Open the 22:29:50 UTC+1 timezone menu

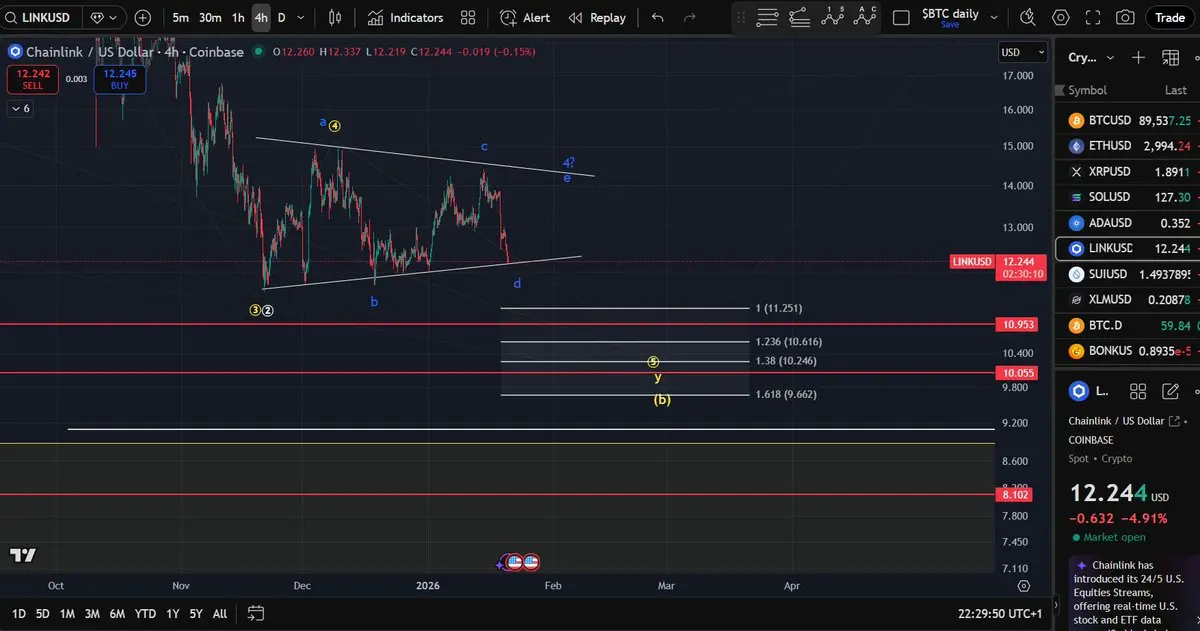click(1000, 613)
